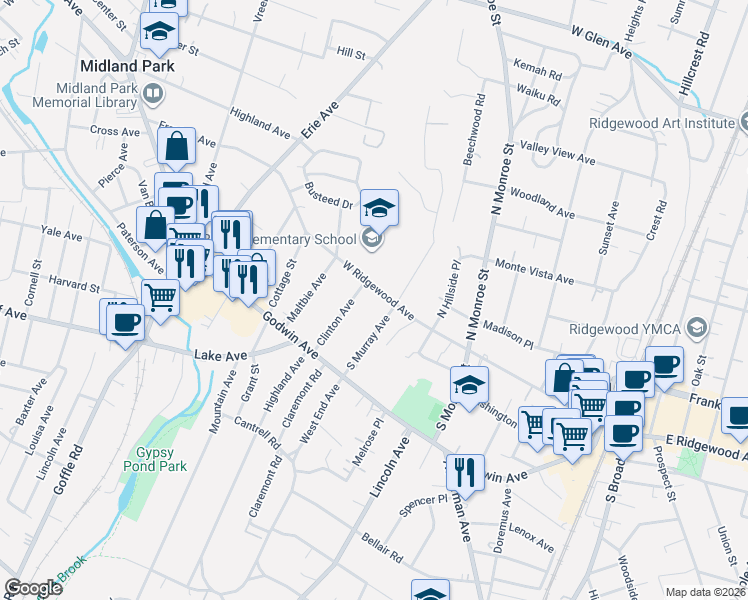Click the school marker at the bottom near Bellair Rd

point(430,591)
